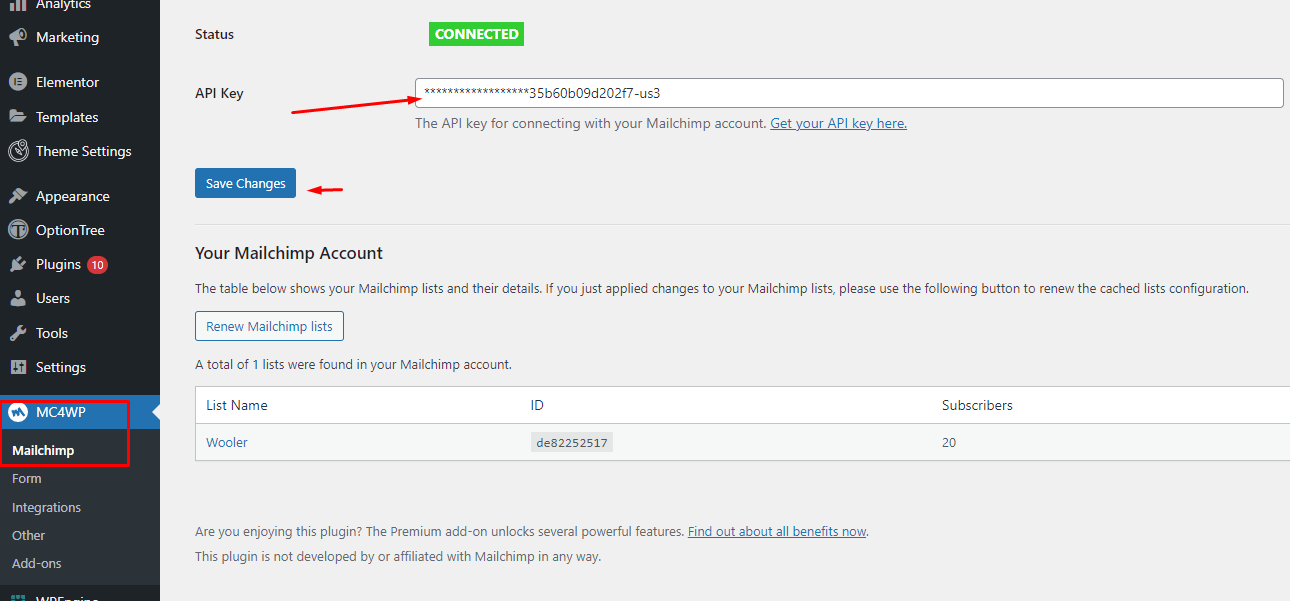
Task: Follow Find out about all benefits now link
Action: pyautogui.click(x=777, y=531)
